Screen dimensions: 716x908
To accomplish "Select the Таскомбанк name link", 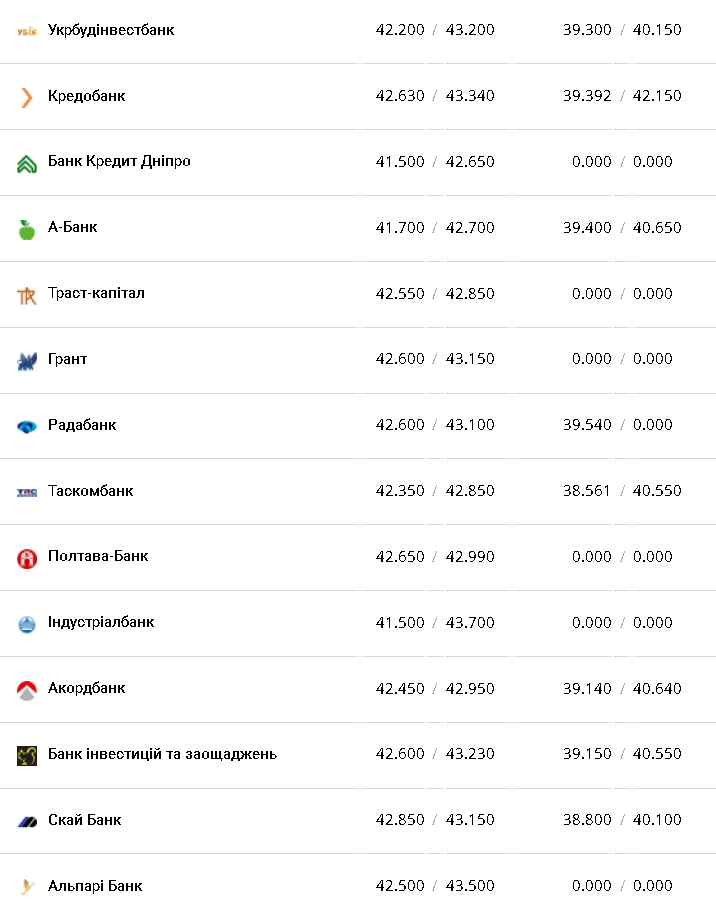I will 90,491.
